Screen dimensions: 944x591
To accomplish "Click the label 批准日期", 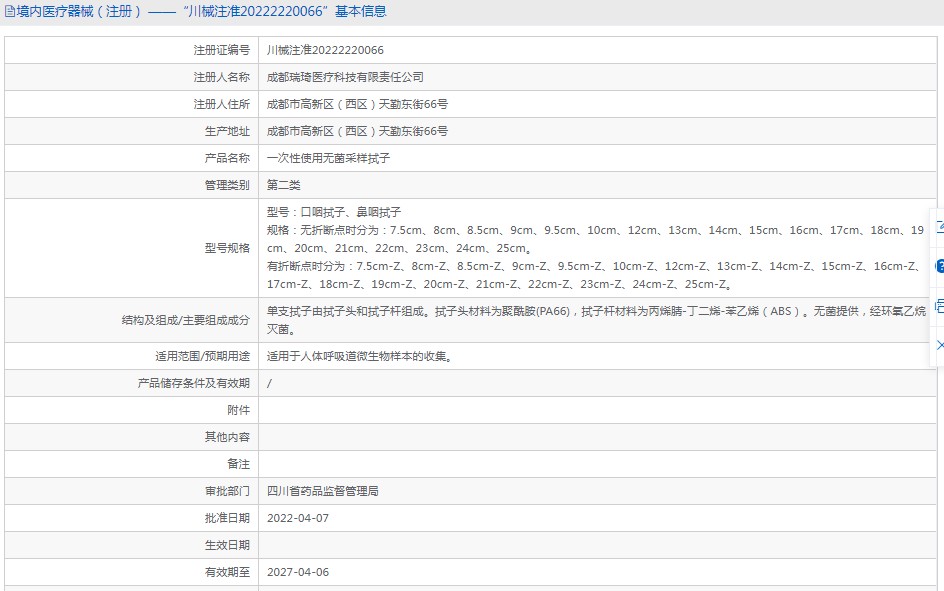I will pyautogui.click(x=227, y=518).
